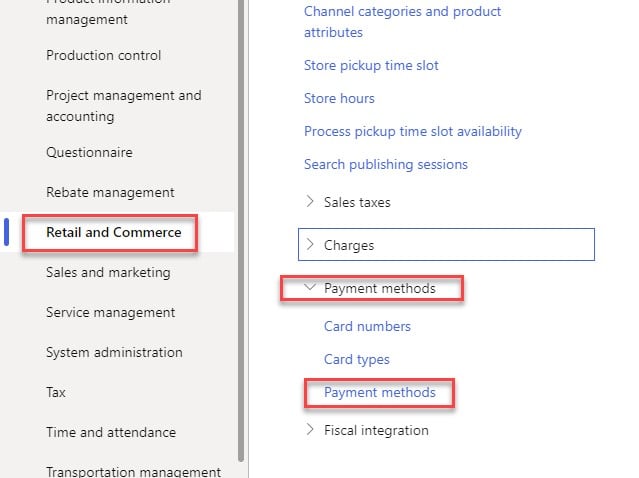
Task: Collapse the Payment methods group chevron
Action: tap(309, 289)
